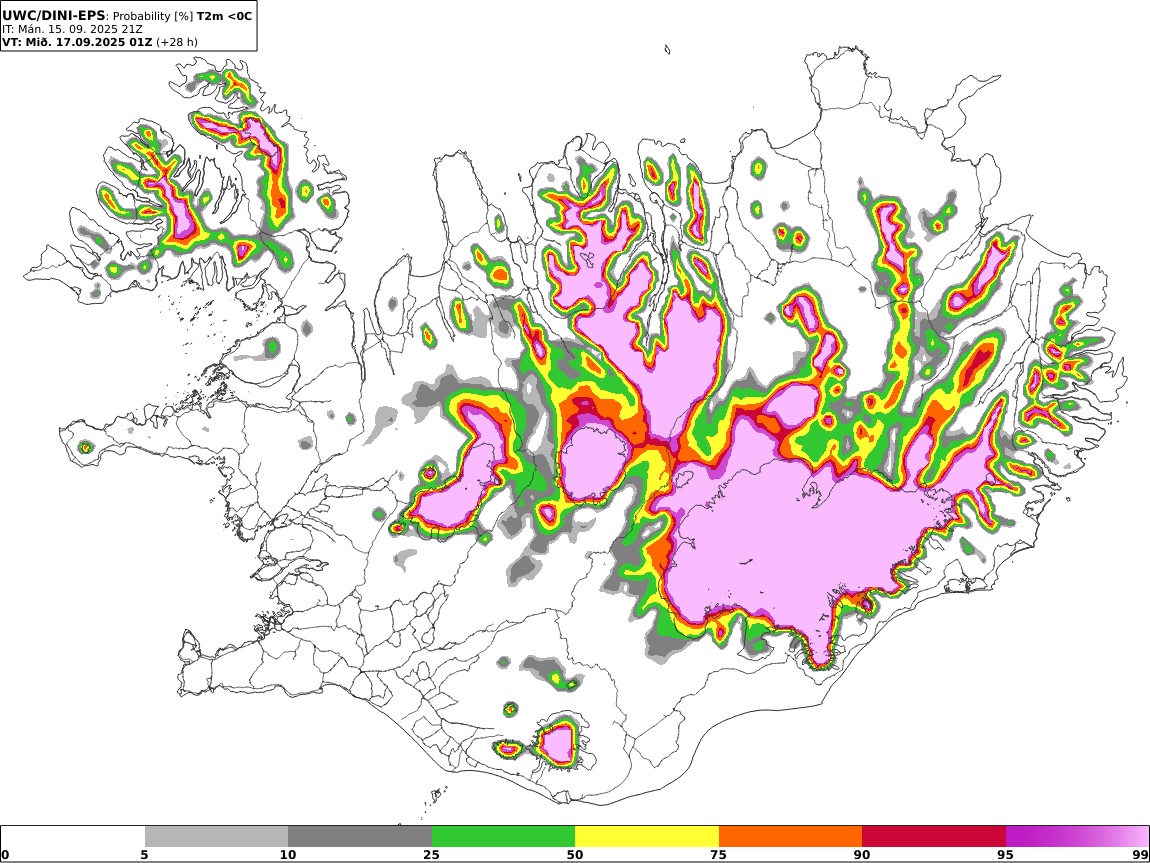Click the legend value '10'
The height and width of the screenshot is (863, 1150).
coord(288,855)
